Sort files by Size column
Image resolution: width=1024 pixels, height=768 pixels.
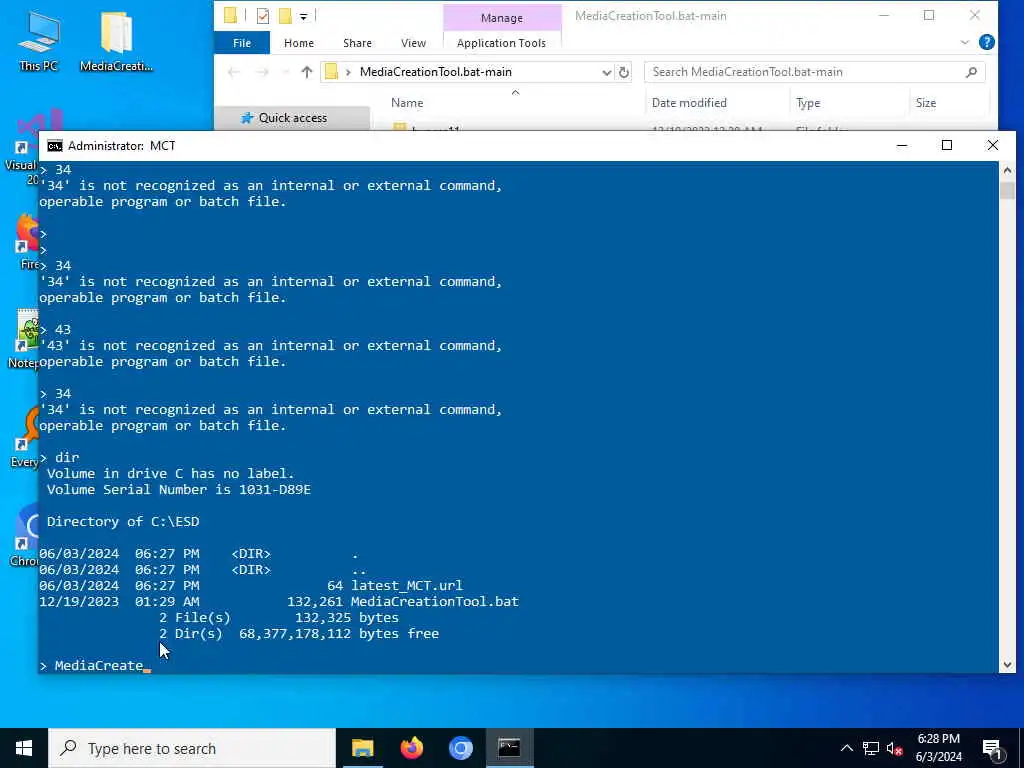925,103
